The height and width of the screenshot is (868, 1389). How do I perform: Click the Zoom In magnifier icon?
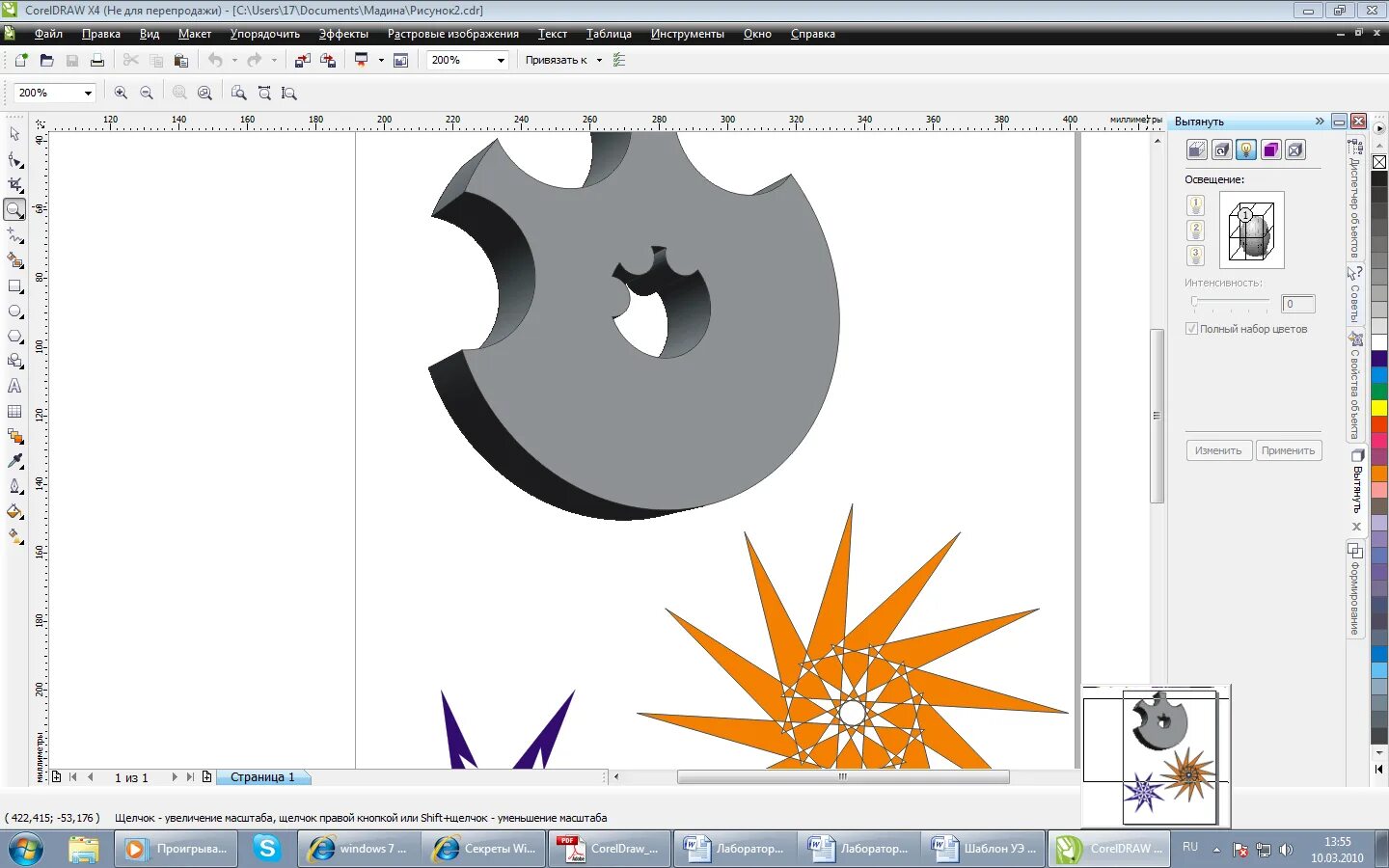[x=121, y=93]
